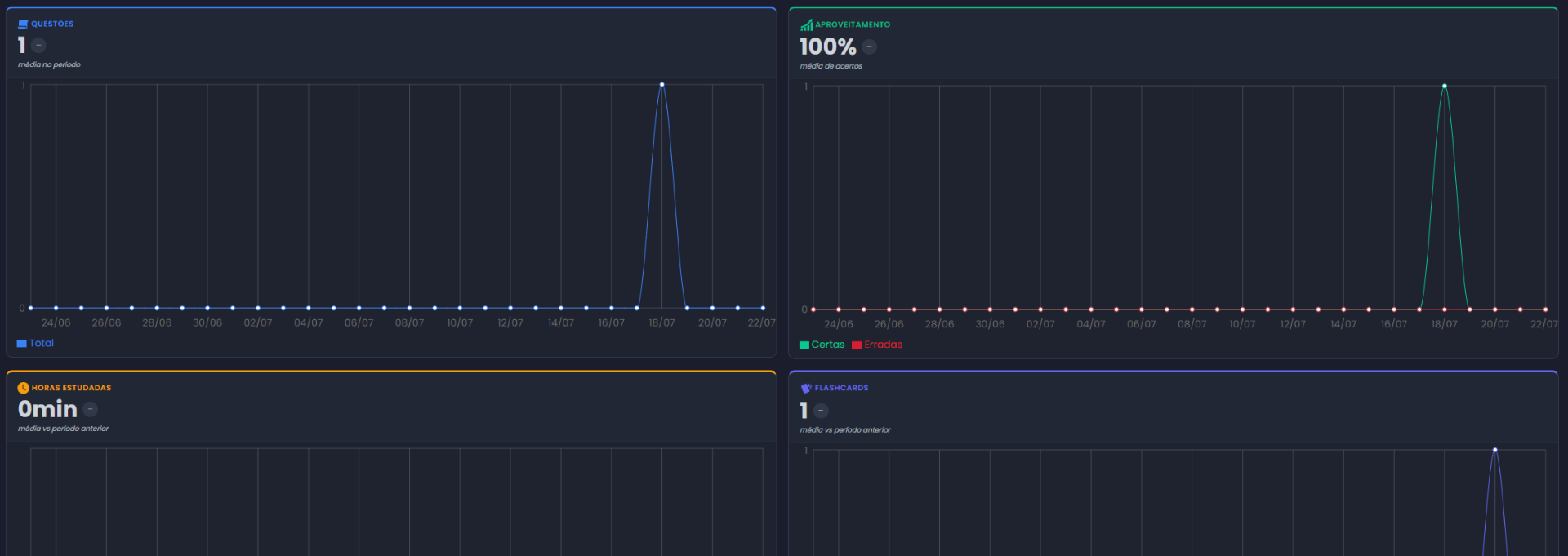
Task: Click the 20/07 date label in Aproveitamento chart
Action: pos(1495,325)
